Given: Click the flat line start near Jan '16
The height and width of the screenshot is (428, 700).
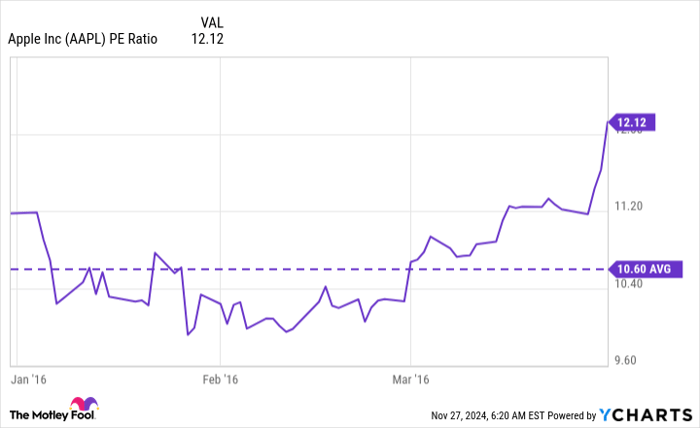Looking at the screenshot, I should pos(24,213).
